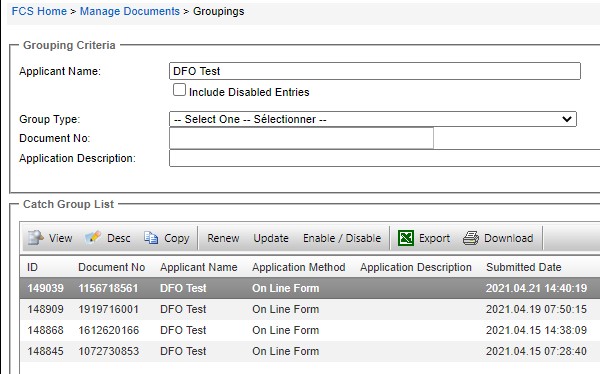600x374 pixels.
Task: Click document number 1919716001
Action: [108, 309]
